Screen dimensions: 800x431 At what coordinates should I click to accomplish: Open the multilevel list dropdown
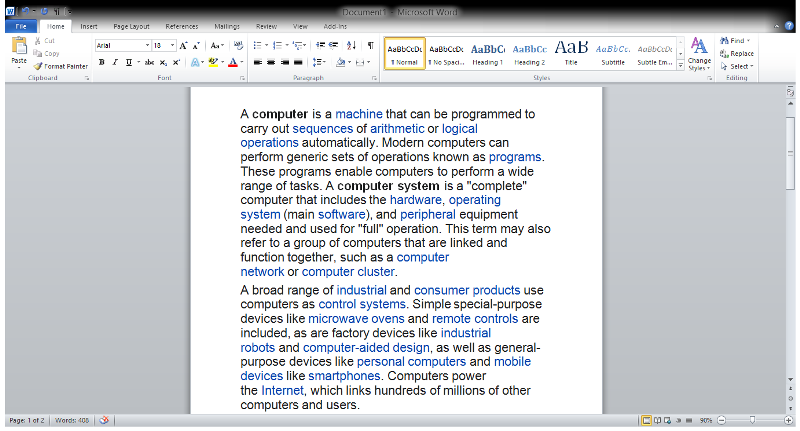pyautogui.click(x=305, y=45)
